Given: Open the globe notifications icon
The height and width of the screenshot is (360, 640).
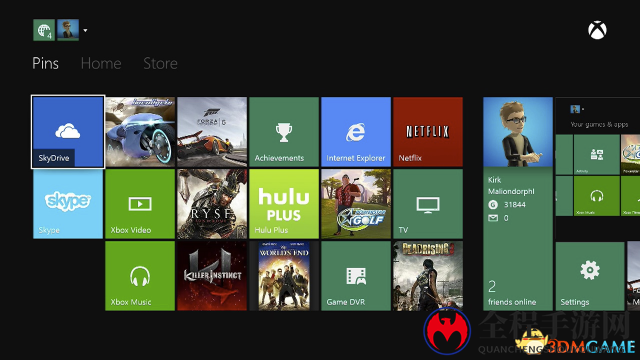Looking at the screenshot, I should click(44, 30).
